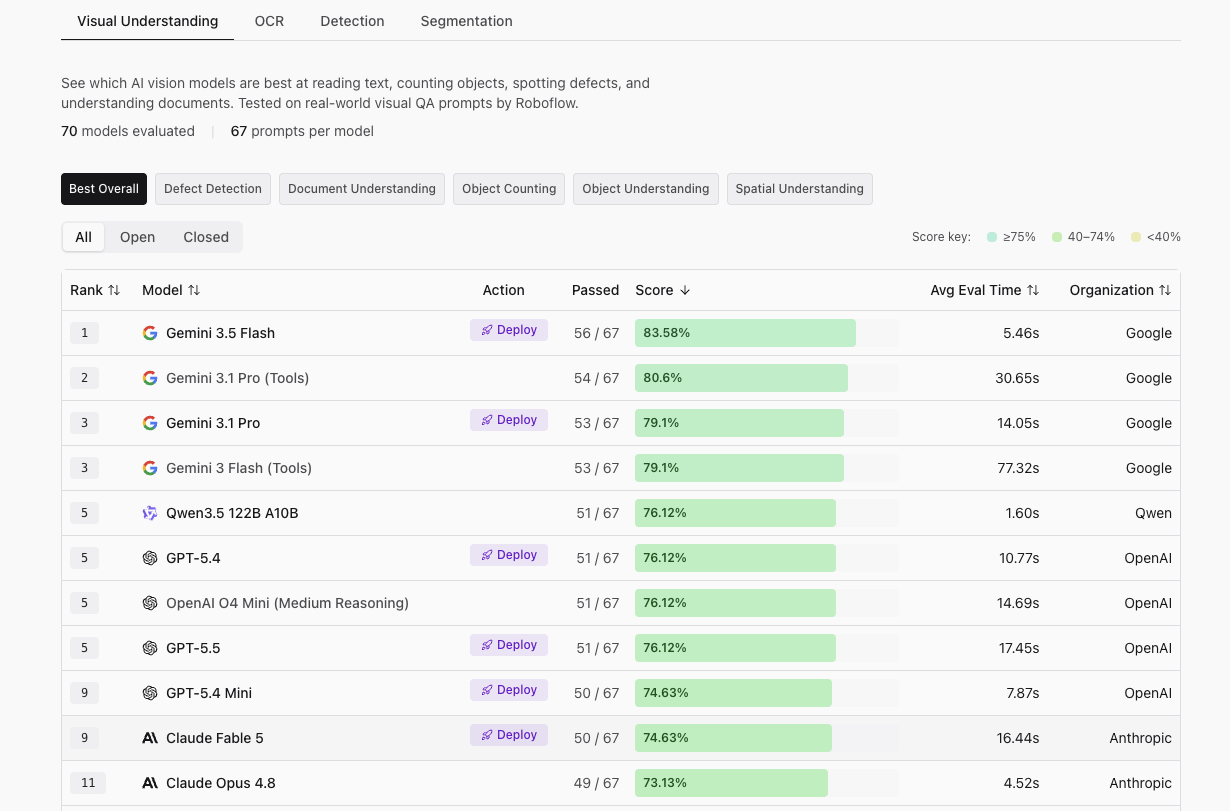
Task: Click the '1.60s' eval time cell
Action: [x=1021, y=513]
